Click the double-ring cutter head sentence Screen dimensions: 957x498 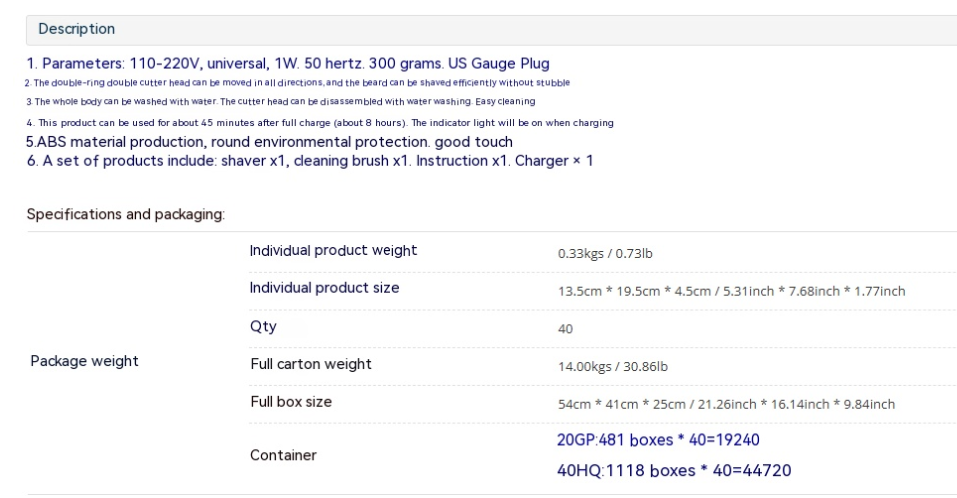297,82
